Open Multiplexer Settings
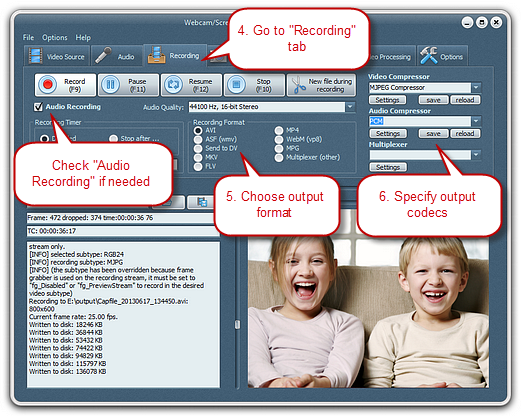Image resolution: width=521 pixels, height=416 pixels. [x=388, y=167]
